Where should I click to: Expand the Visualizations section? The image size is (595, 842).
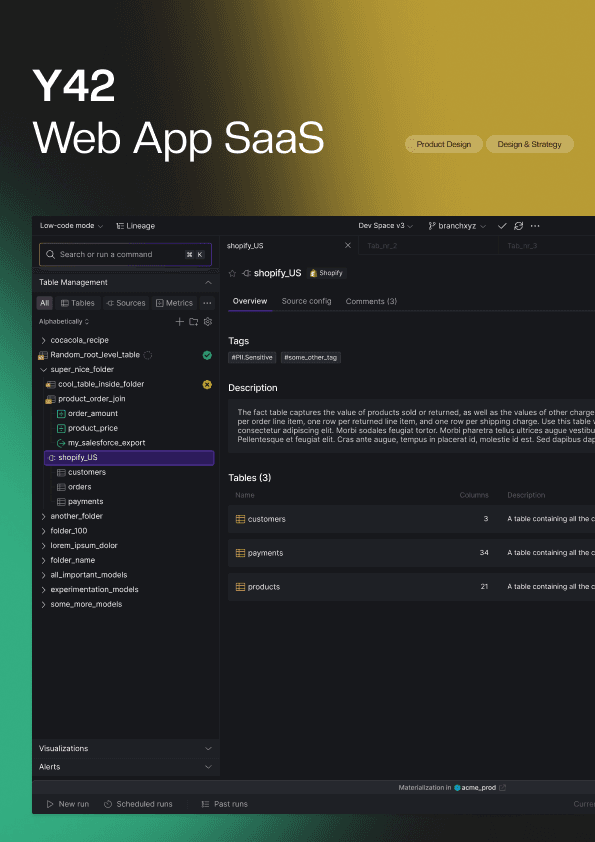(126, 748)
